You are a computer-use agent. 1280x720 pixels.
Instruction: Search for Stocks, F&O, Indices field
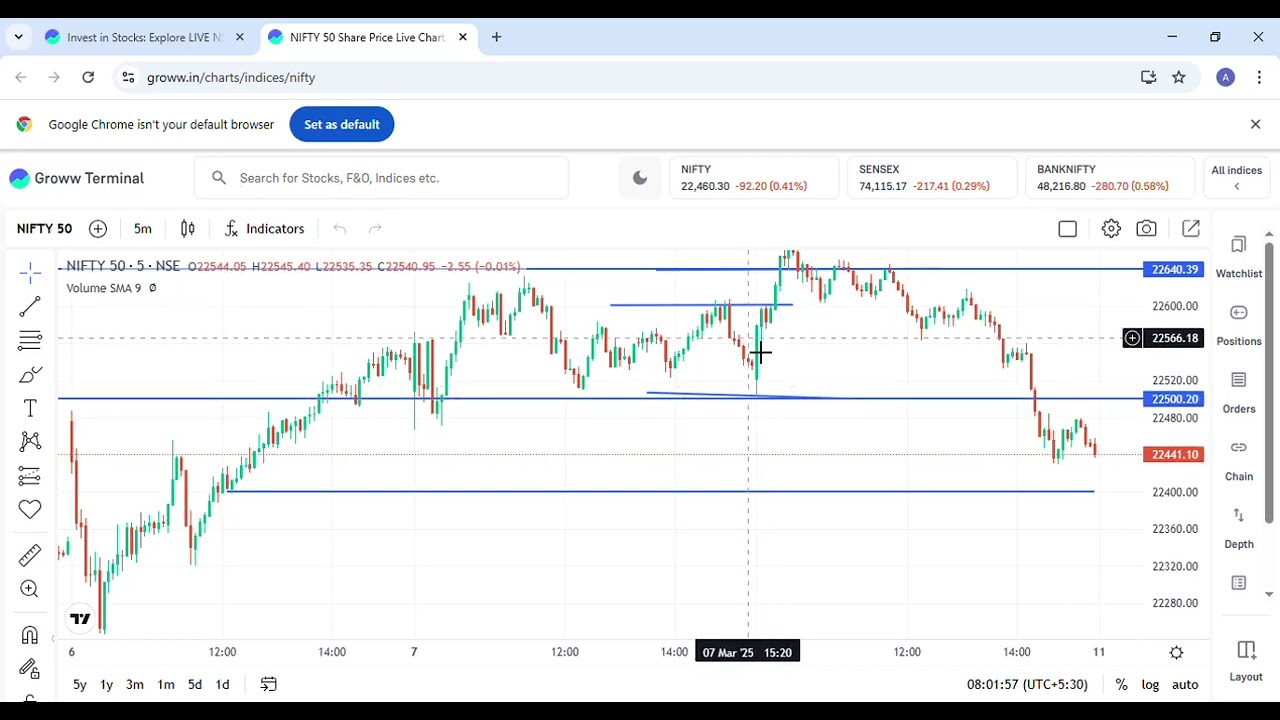[x=381, y=178]
